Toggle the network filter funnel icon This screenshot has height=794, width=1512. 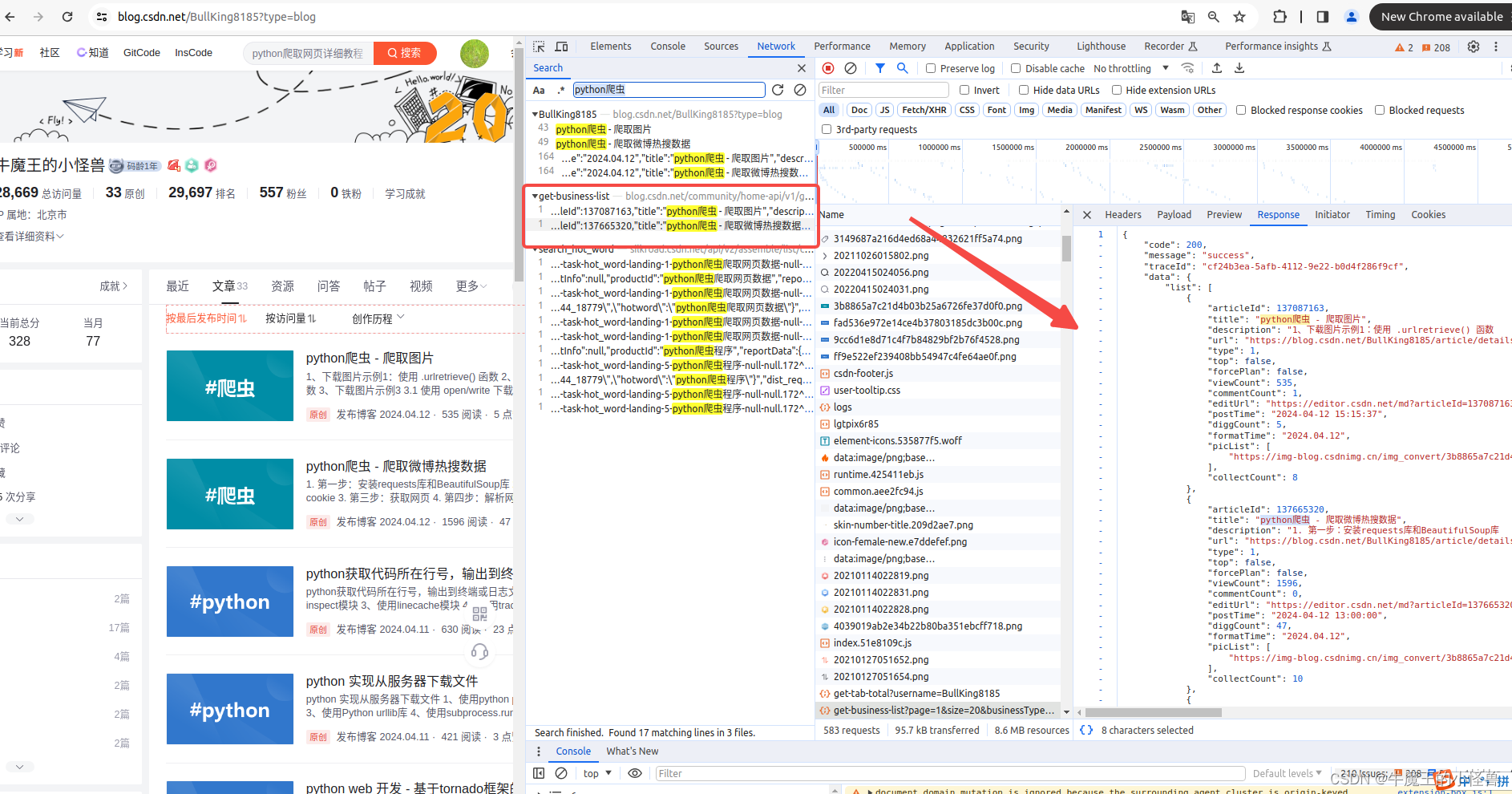click(880, 68)
